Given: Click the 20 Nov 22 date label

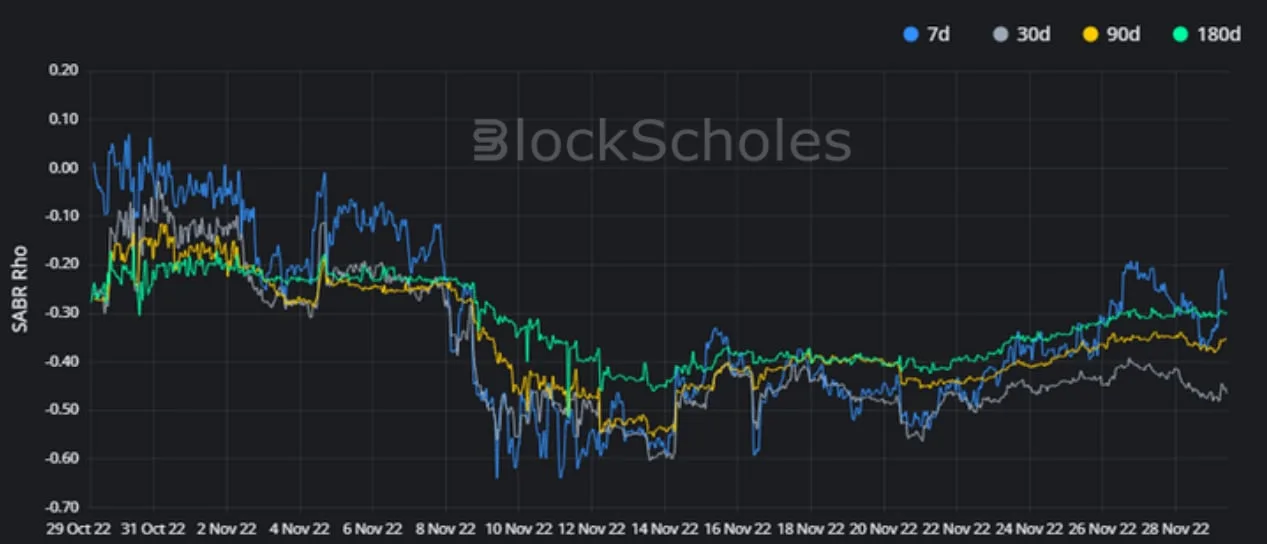Looking at the screenshot, I should 883,527.
